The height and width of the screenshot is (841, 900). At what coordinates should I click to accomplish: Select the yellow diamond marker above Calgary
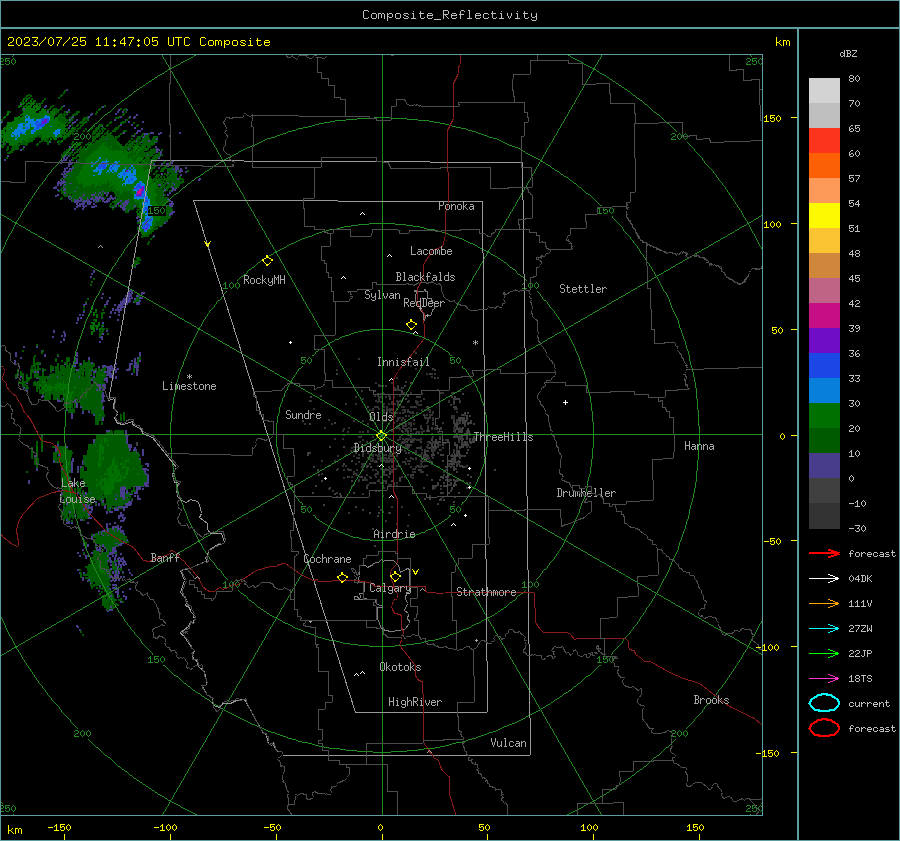(x=395, y=576)
